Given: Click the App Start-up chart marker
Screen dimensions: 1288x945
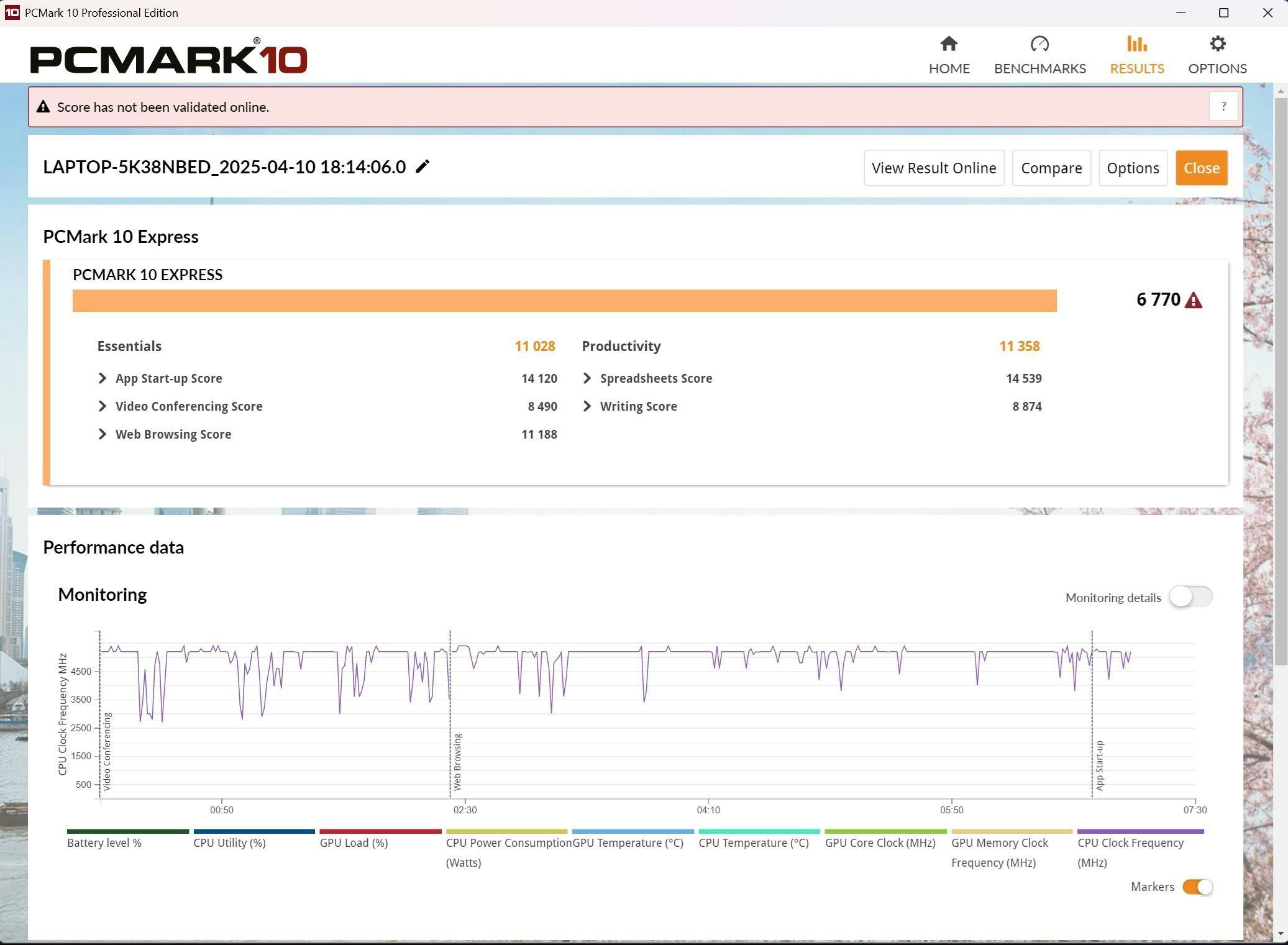Looking at the screenshot, I should click(x=1100, y=765).
